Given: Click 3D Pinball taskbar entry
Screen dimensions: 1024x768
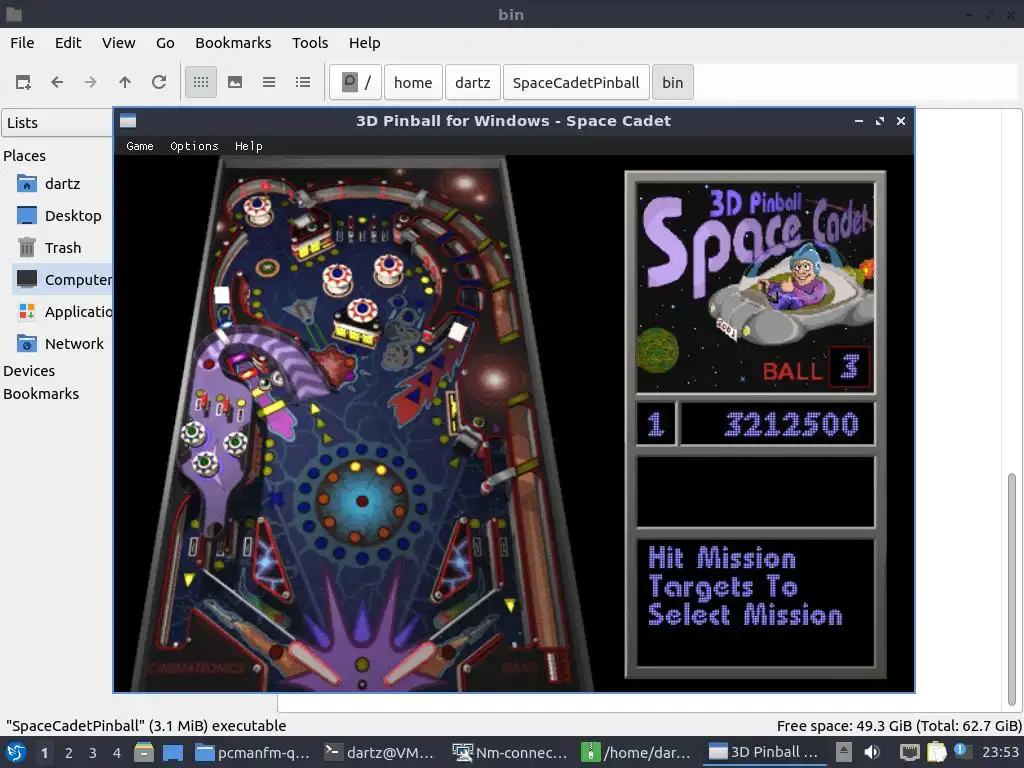Looking at the screenshot, I should (765, 752).
